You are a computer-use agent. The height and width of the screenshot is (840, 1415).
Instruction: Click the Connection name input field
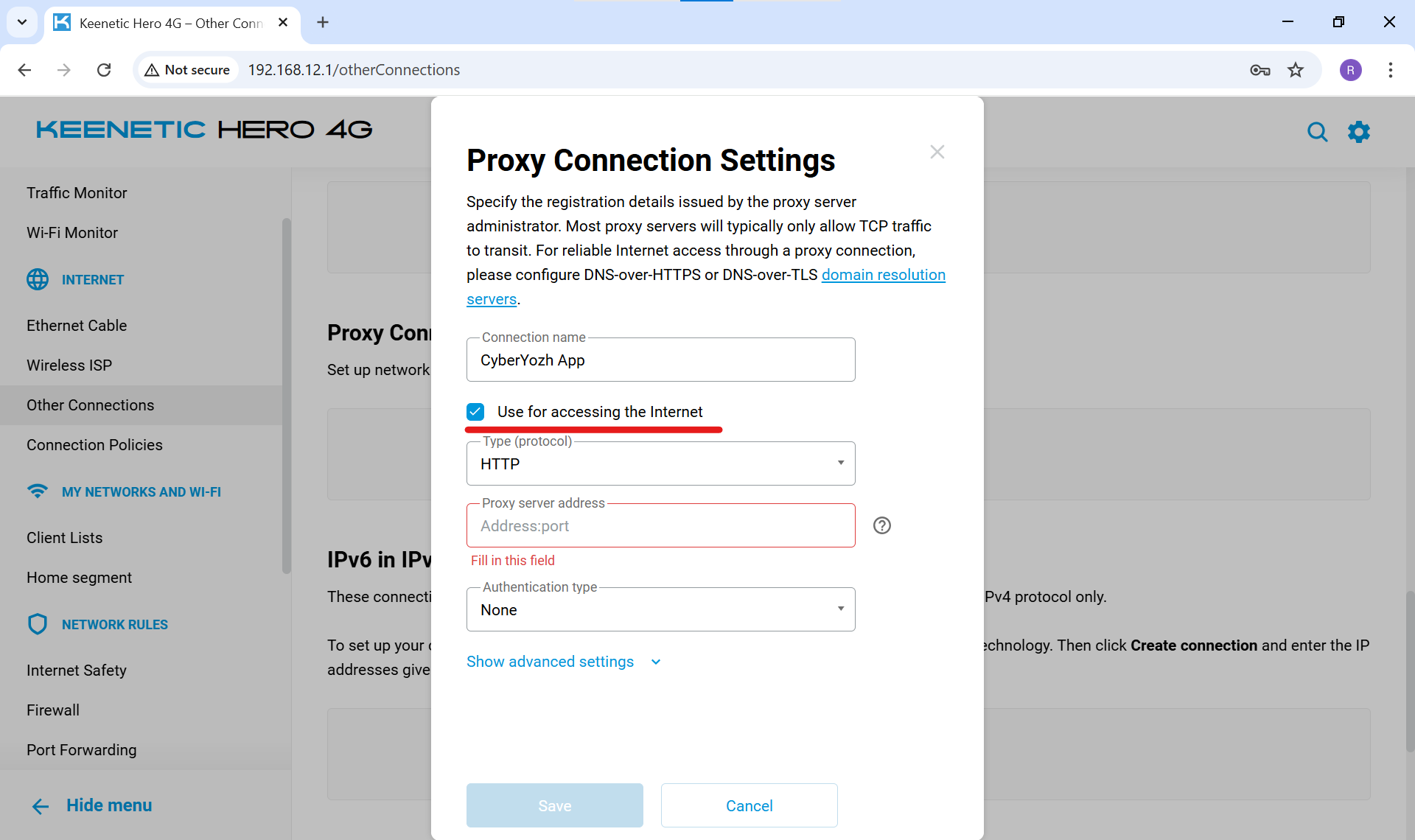[x=660, y=360]
